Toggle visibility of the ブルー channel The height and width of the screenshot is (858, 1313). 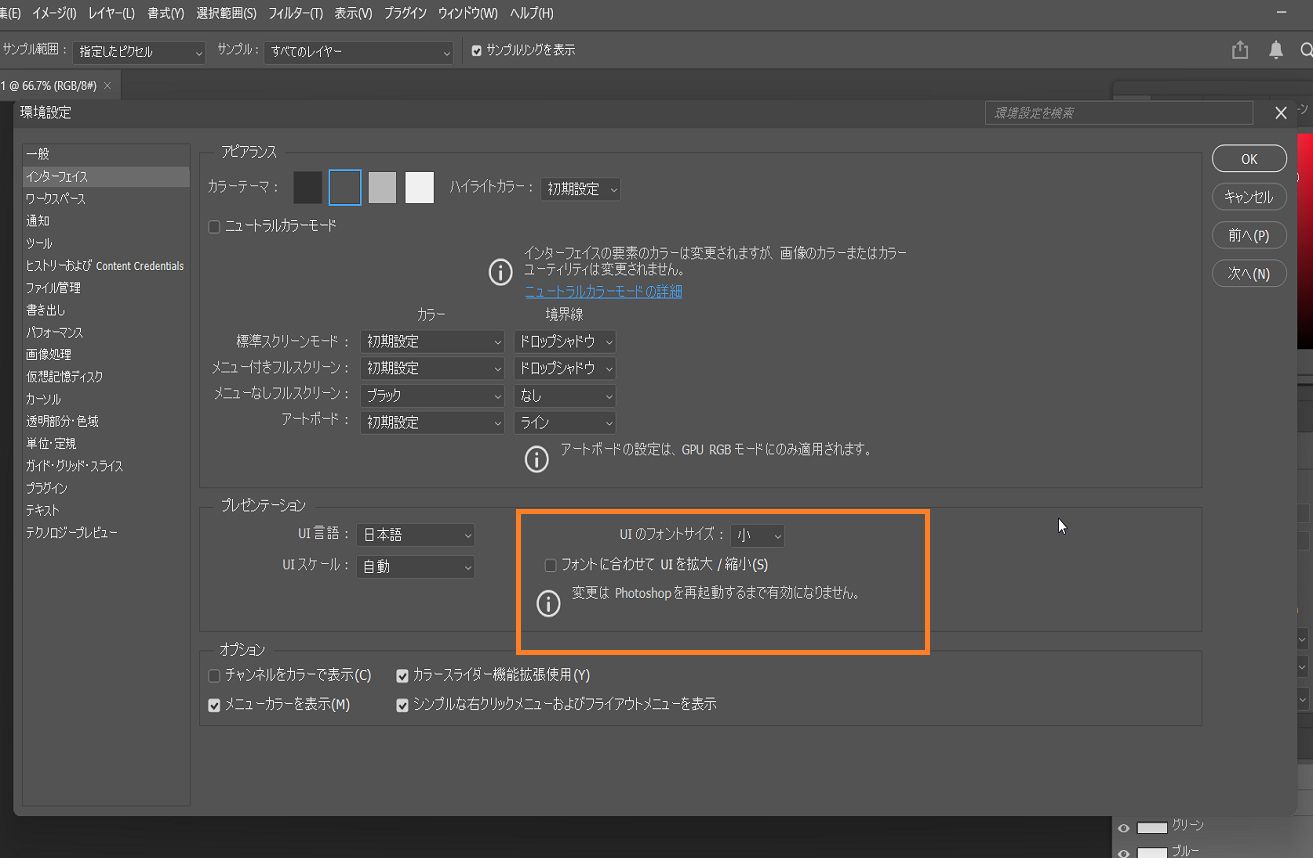tap(1125, 853)
